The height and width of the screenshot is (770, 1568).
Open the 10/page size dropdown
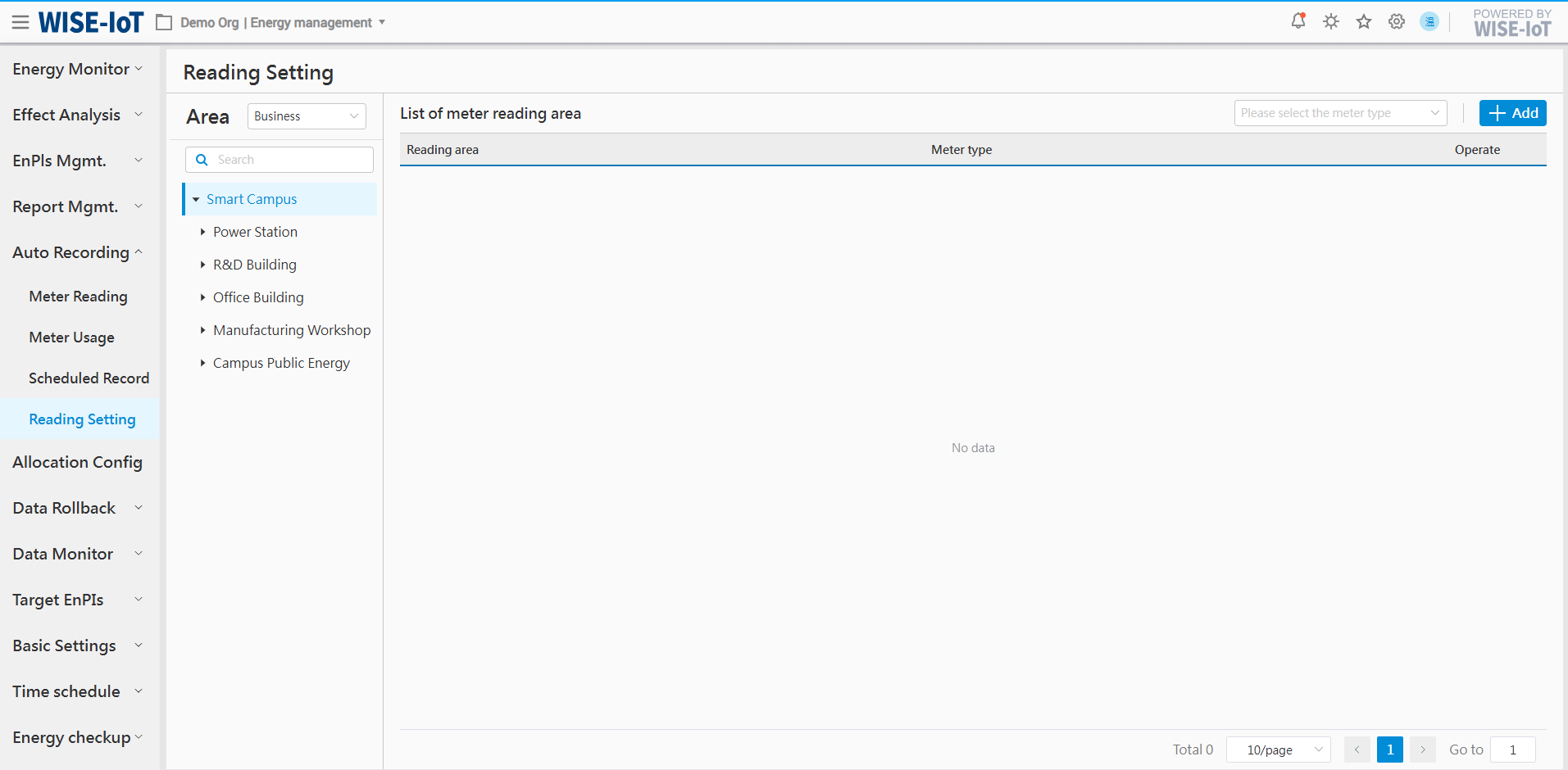pos(1278,750)
